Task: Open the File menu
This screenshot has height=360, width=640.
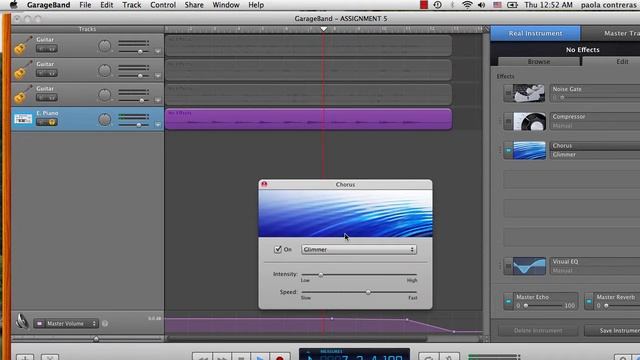Action: tap(85, 5)
